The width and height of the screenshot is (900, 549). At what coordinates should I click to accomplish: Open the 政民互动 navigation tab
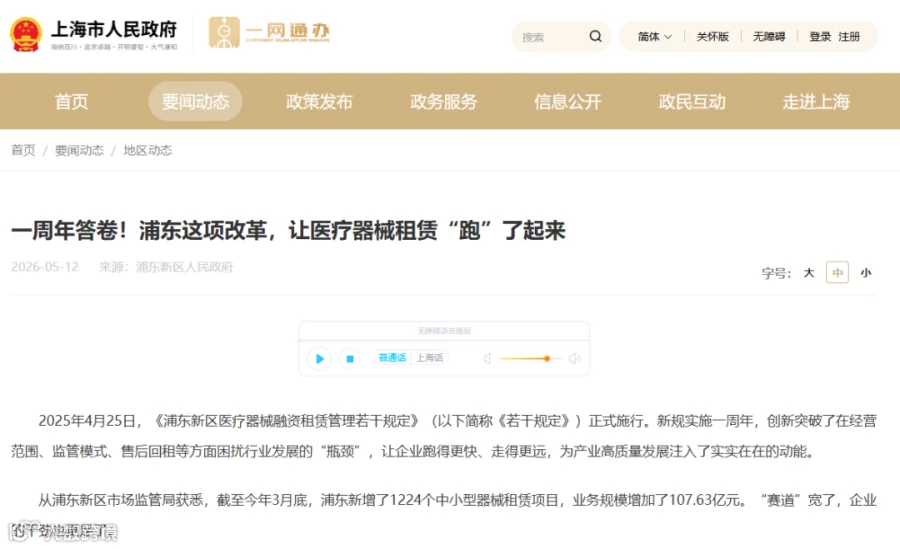(x=692, y=102)
